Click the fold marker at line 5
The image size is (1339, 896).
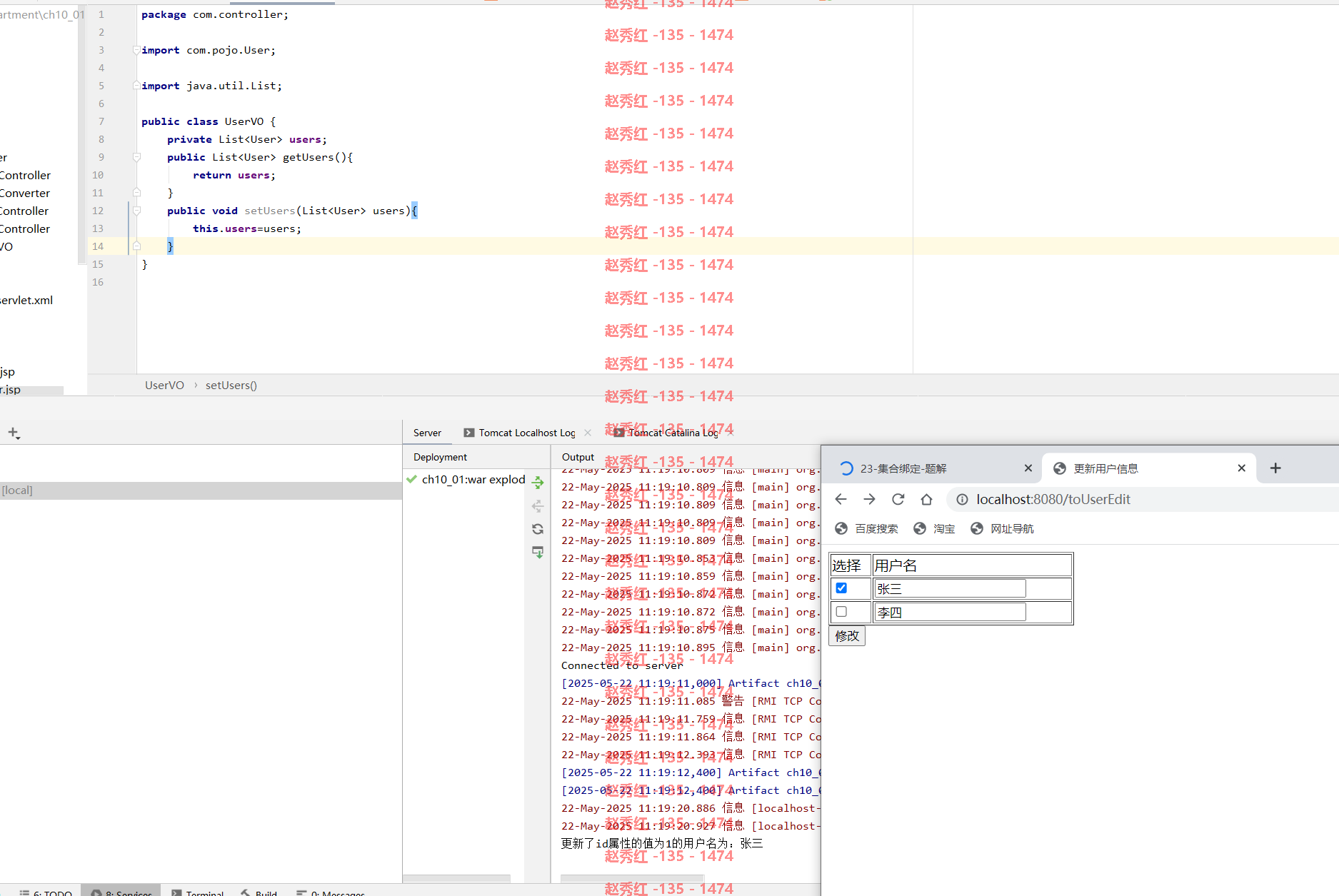tap(136, 86)
